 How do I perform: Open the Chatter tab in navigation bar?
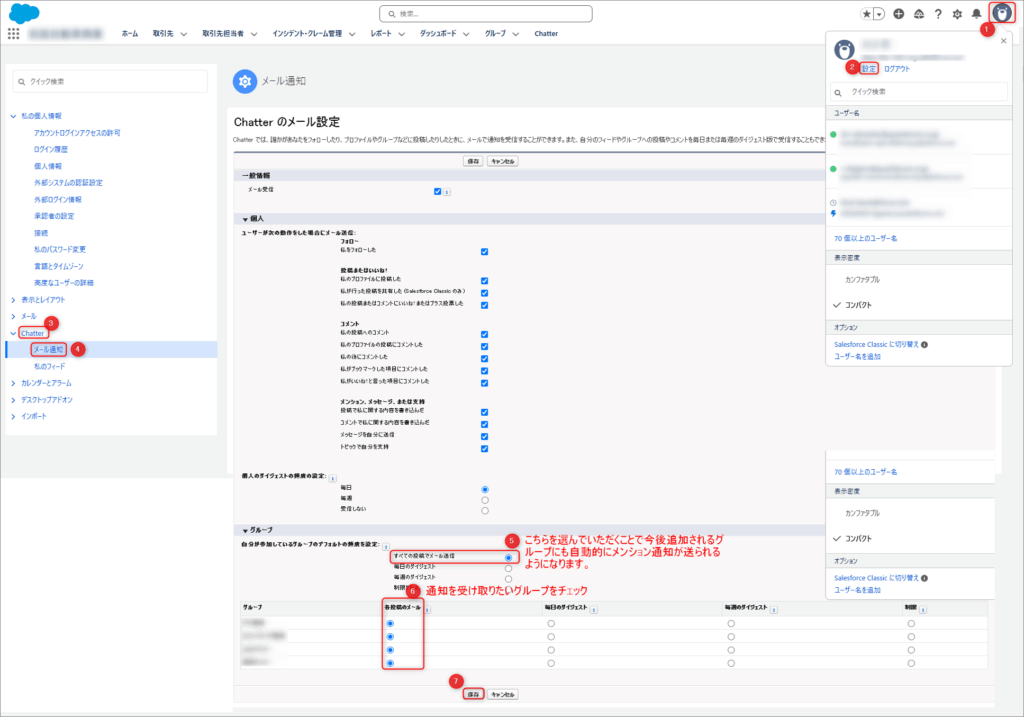(546, 33)
